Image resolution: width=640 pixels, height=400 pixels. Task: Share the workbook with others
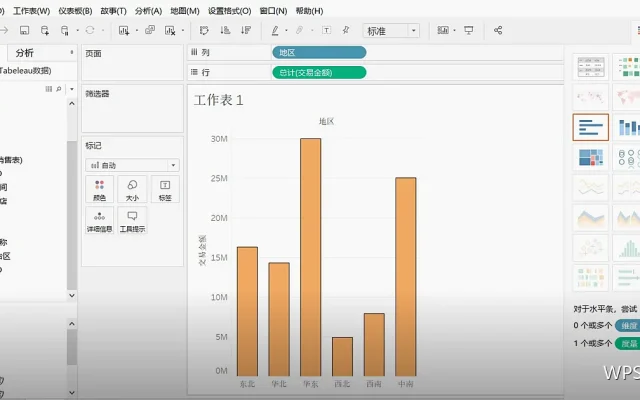click(x=498, y=30)
